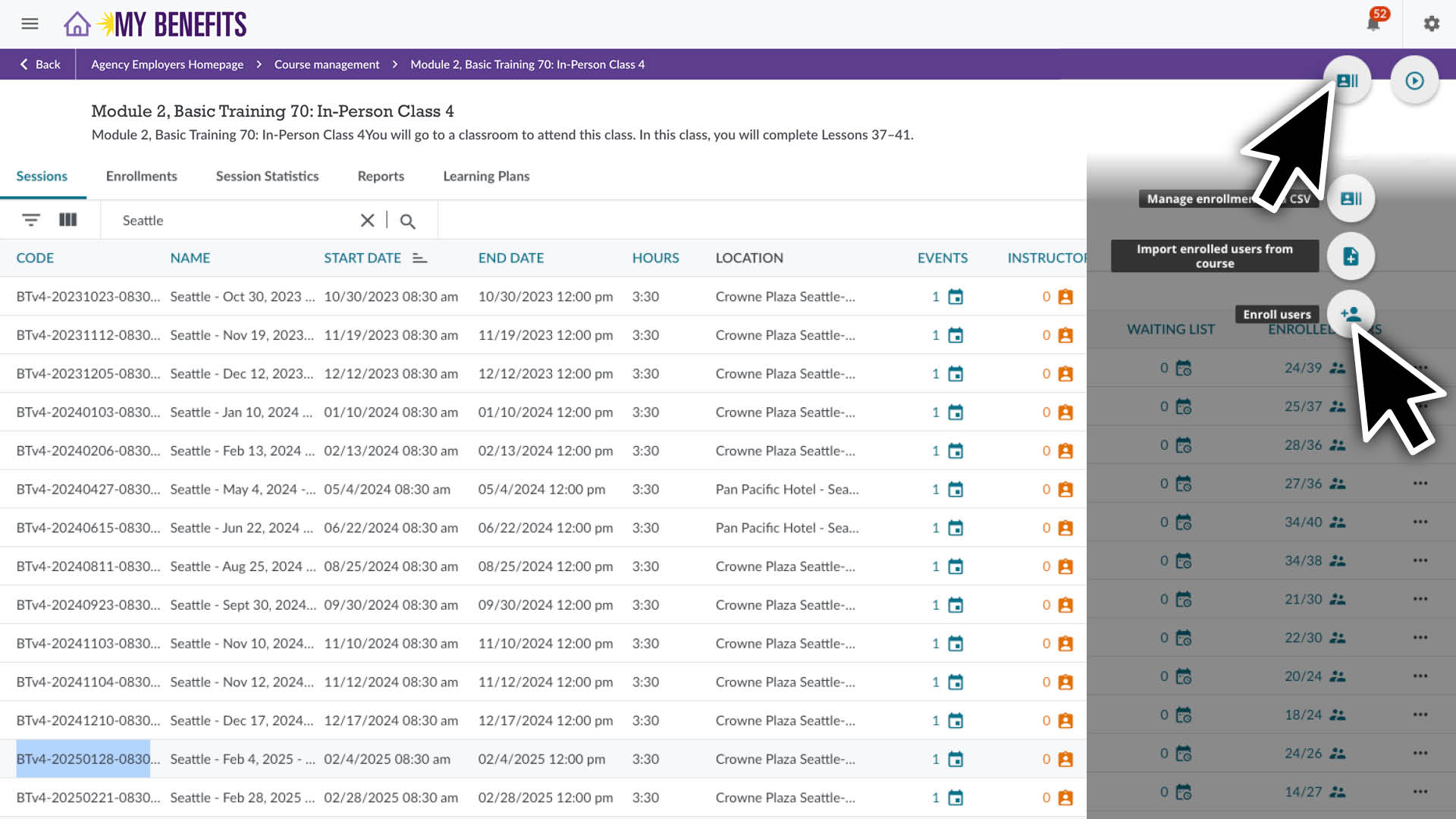Viewport: 1456px width, 819px height.
Task: Switch to the Enrollments tab
Action: tap(141, 176)
